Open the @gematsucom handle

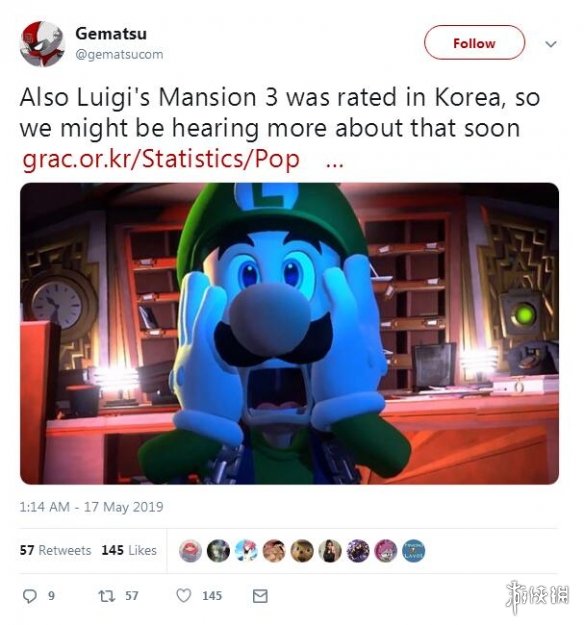(x=119, y=54)
